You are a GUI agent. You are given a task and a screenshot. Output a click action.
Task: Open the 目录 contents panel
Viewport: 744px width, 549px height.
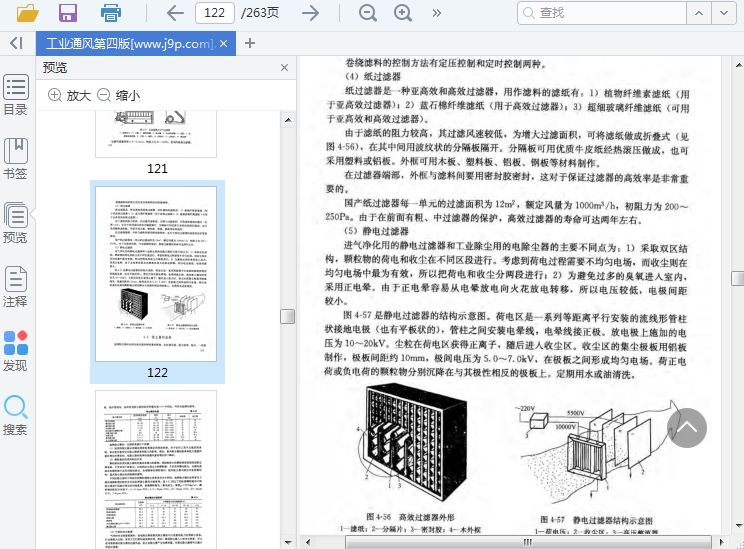16,95
